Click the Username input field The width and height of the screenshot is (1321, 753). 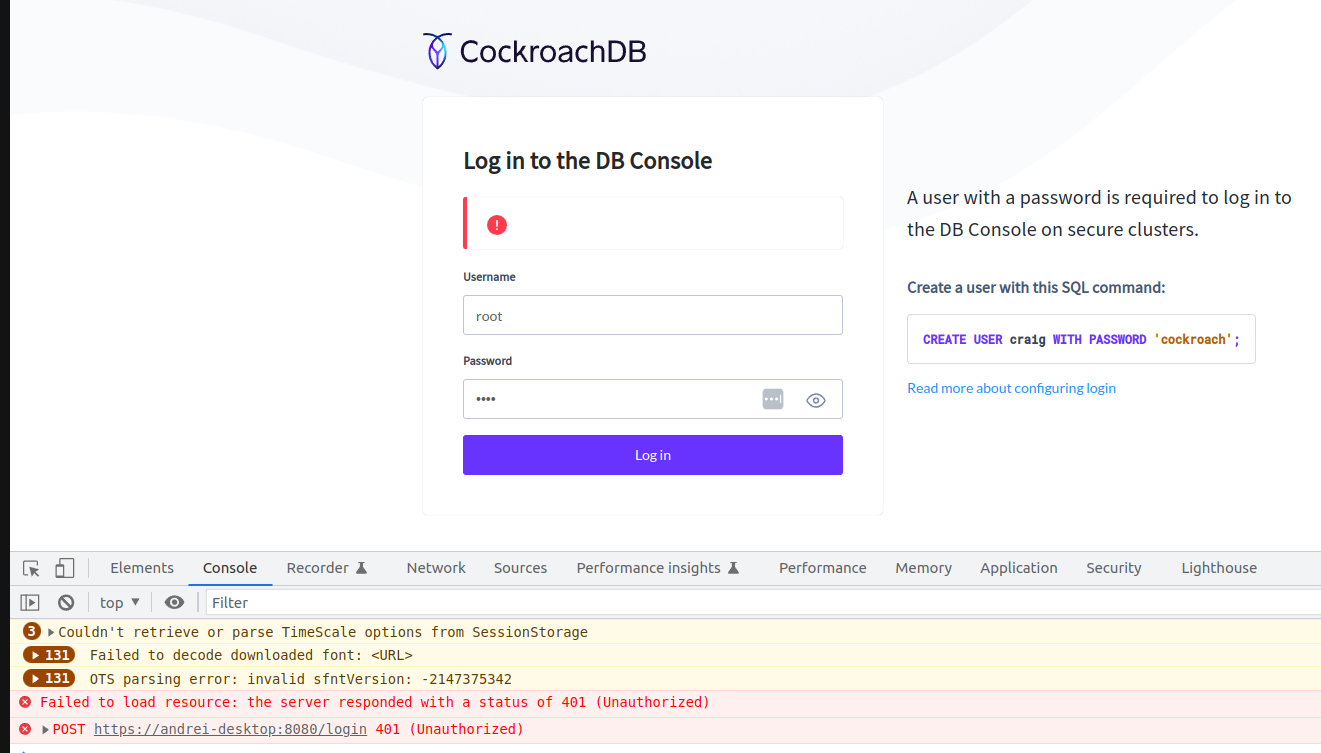(x=653, y=315)
